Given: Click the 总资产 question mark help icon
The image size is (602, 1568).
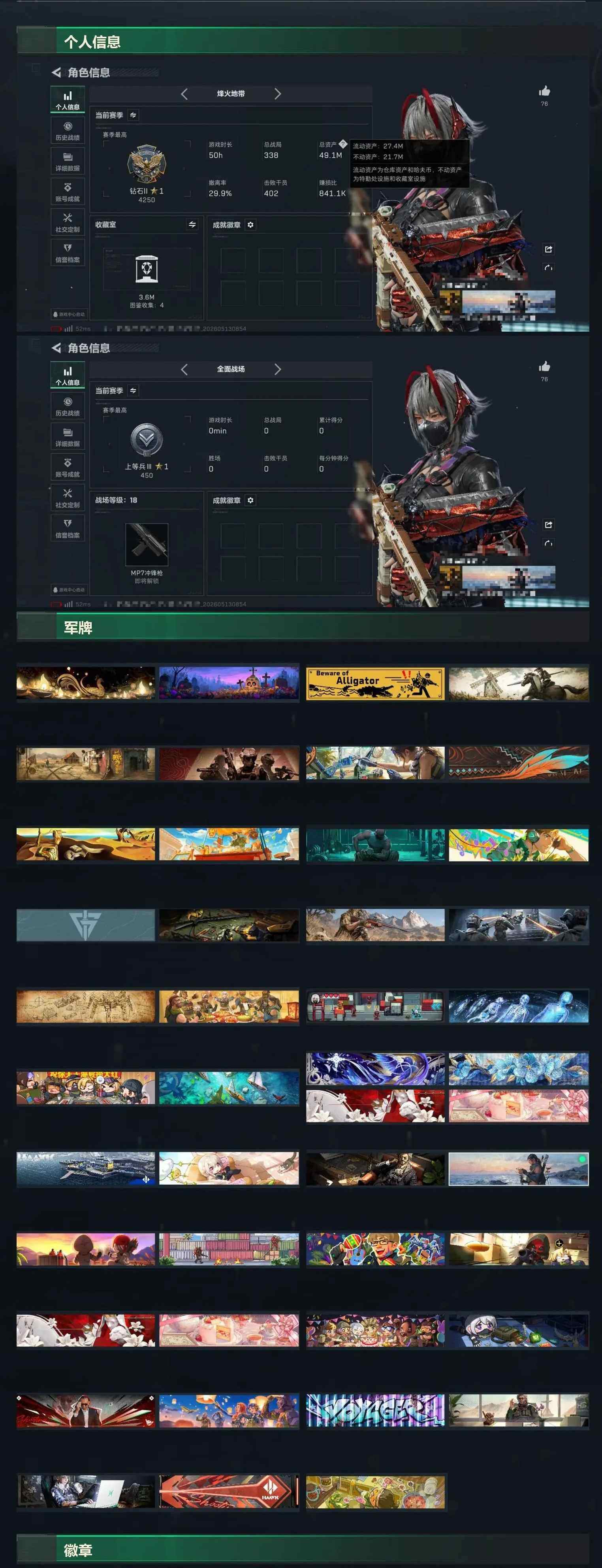Looking at the screenshot, I should pyautogui.click(x=343, y=144).
